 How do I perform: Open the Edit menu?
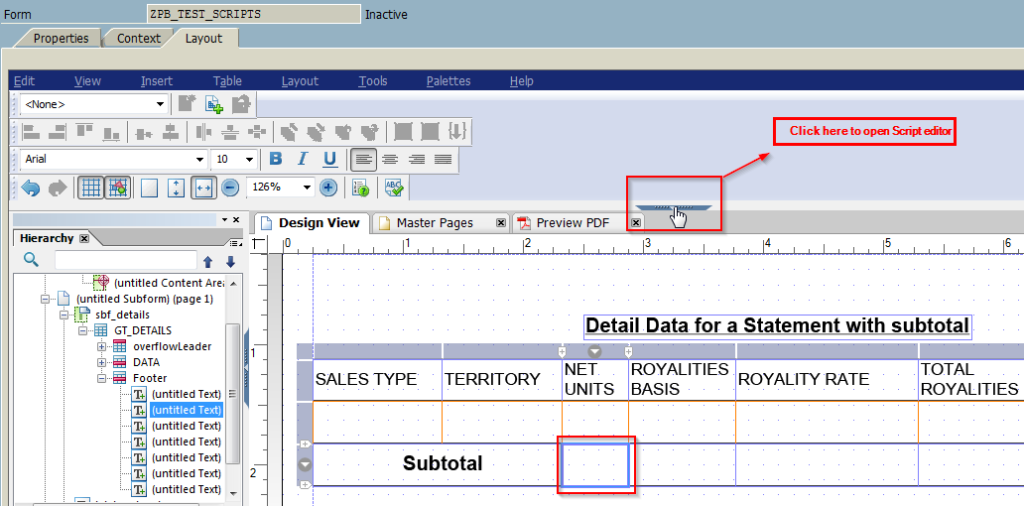point(24,81)
